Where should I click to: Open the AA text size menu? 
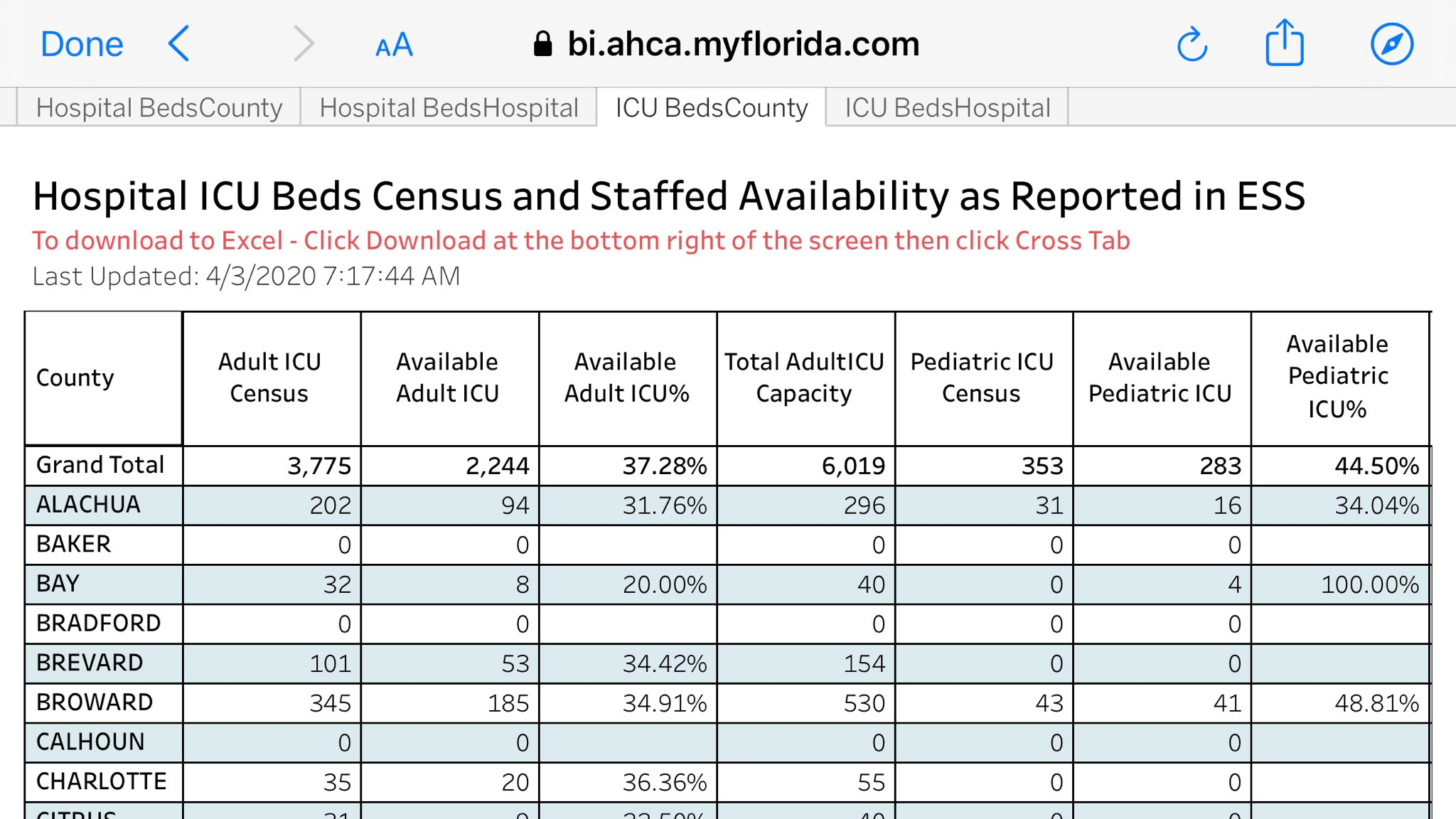394,45
